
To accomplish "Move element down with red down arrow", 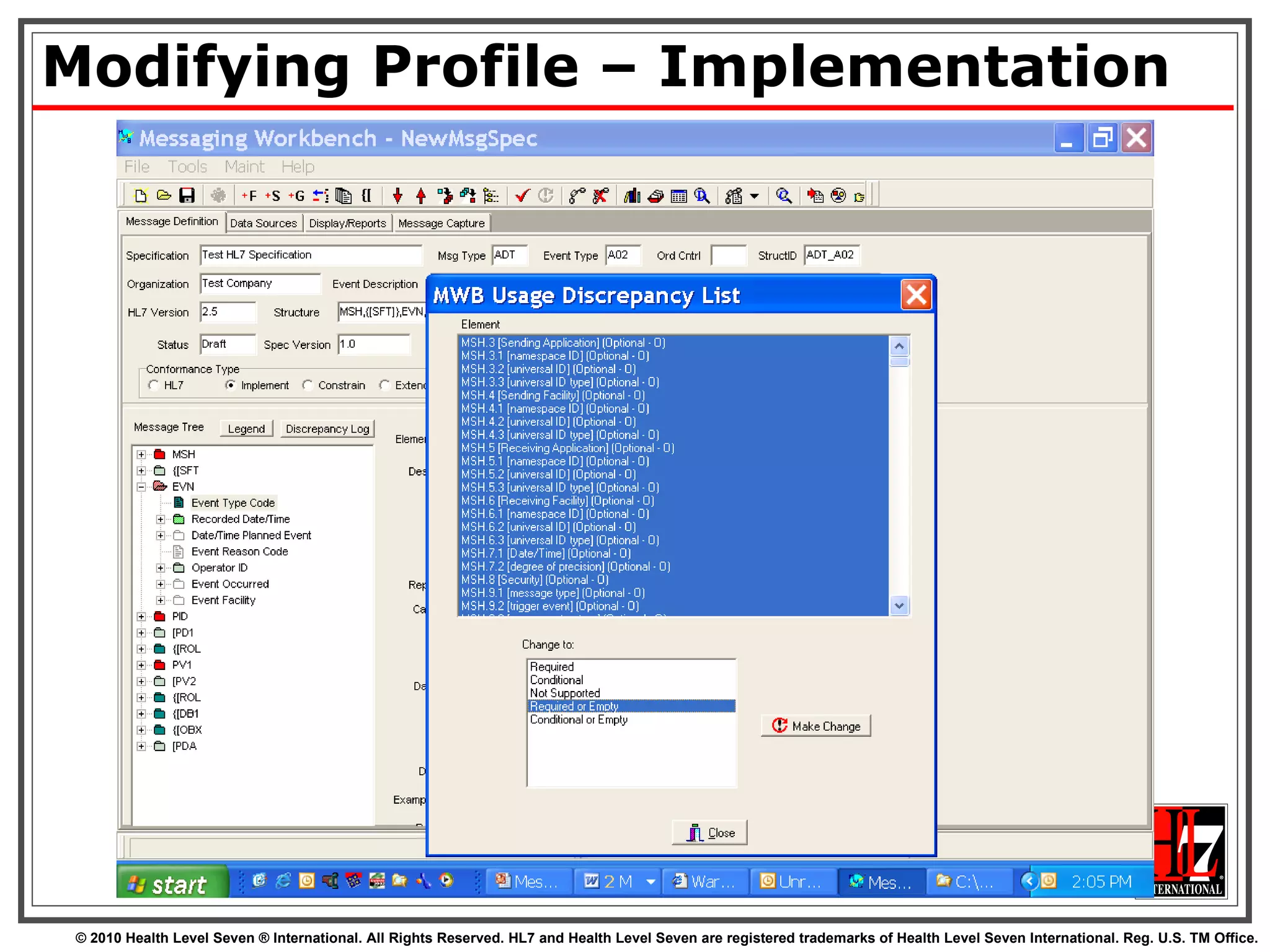I will [x=397, y=196].
